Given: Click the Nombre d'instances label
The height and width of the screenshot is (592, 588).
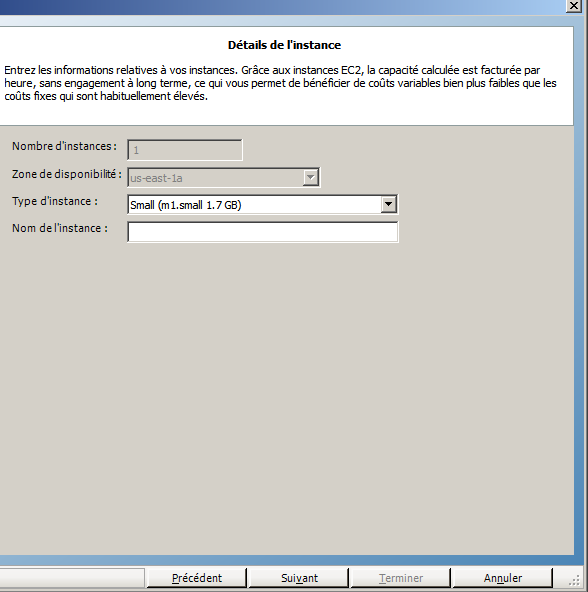Looking at the screenshot, I should coord(64,146).
